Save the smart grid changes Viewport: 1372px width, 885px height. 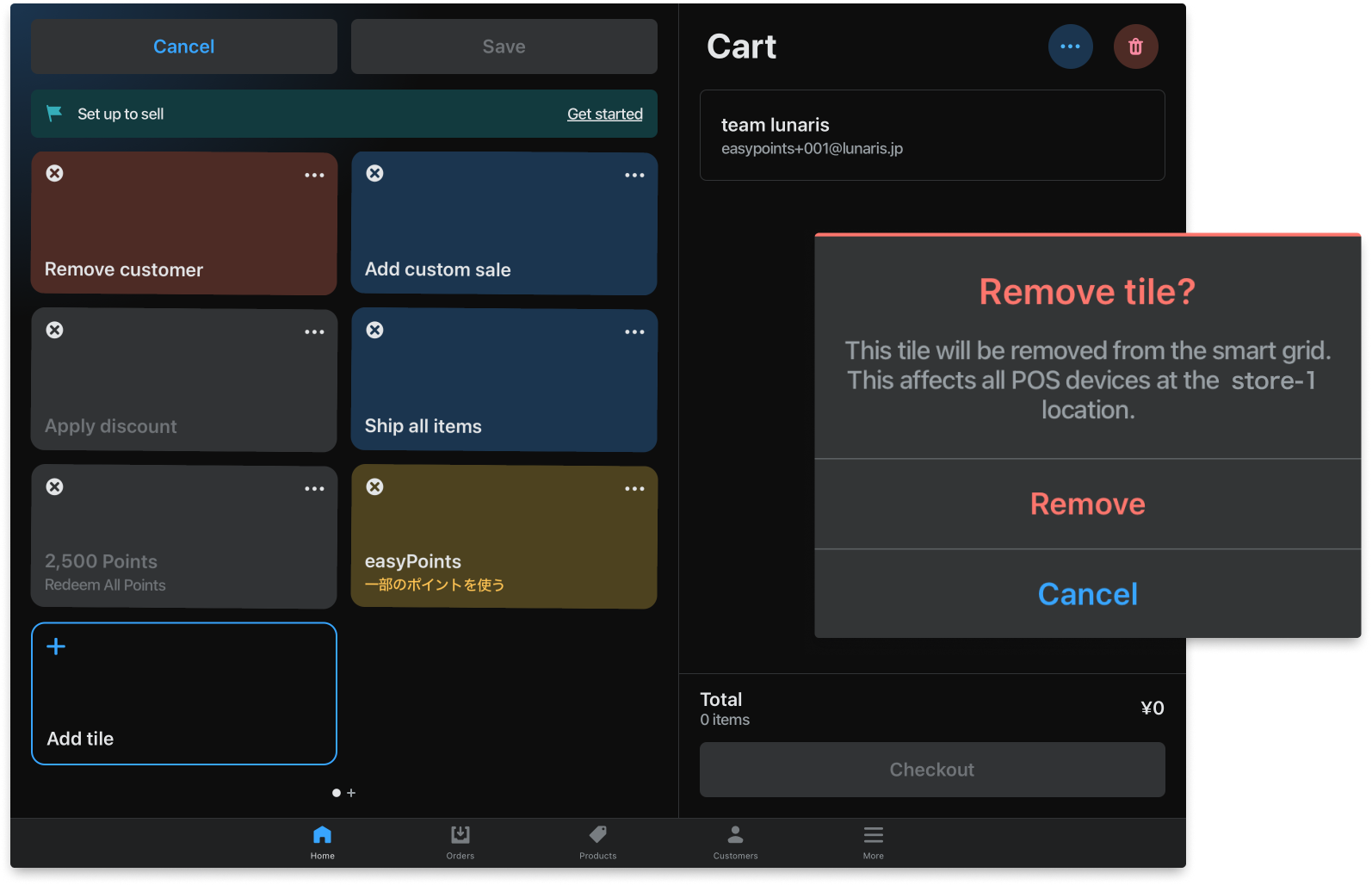click(x=504, y=46)
